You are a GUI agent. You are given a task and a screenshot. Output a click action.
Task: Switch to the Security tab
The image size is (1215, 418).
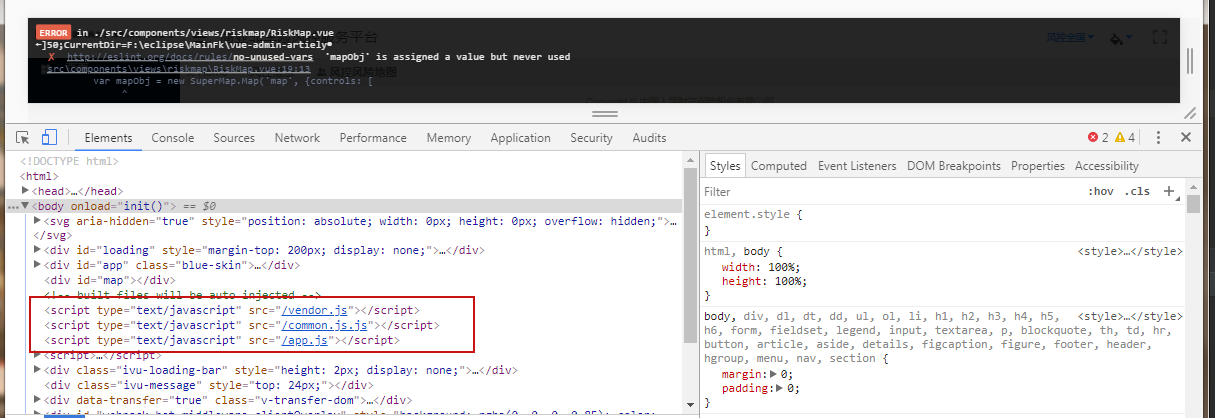point(591,138)
